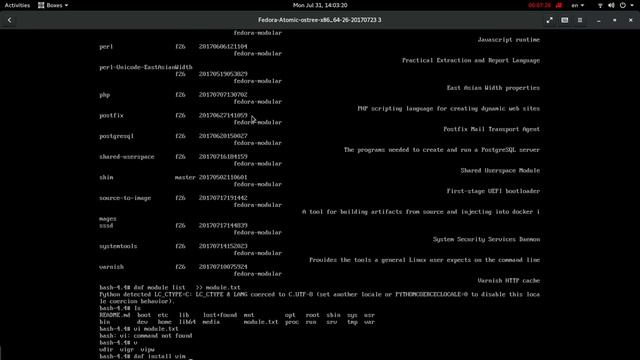640x360 pixels.
Task: Click 'module.txt' in the ls output
Action: pyautogui.click(x=261, y=322)
